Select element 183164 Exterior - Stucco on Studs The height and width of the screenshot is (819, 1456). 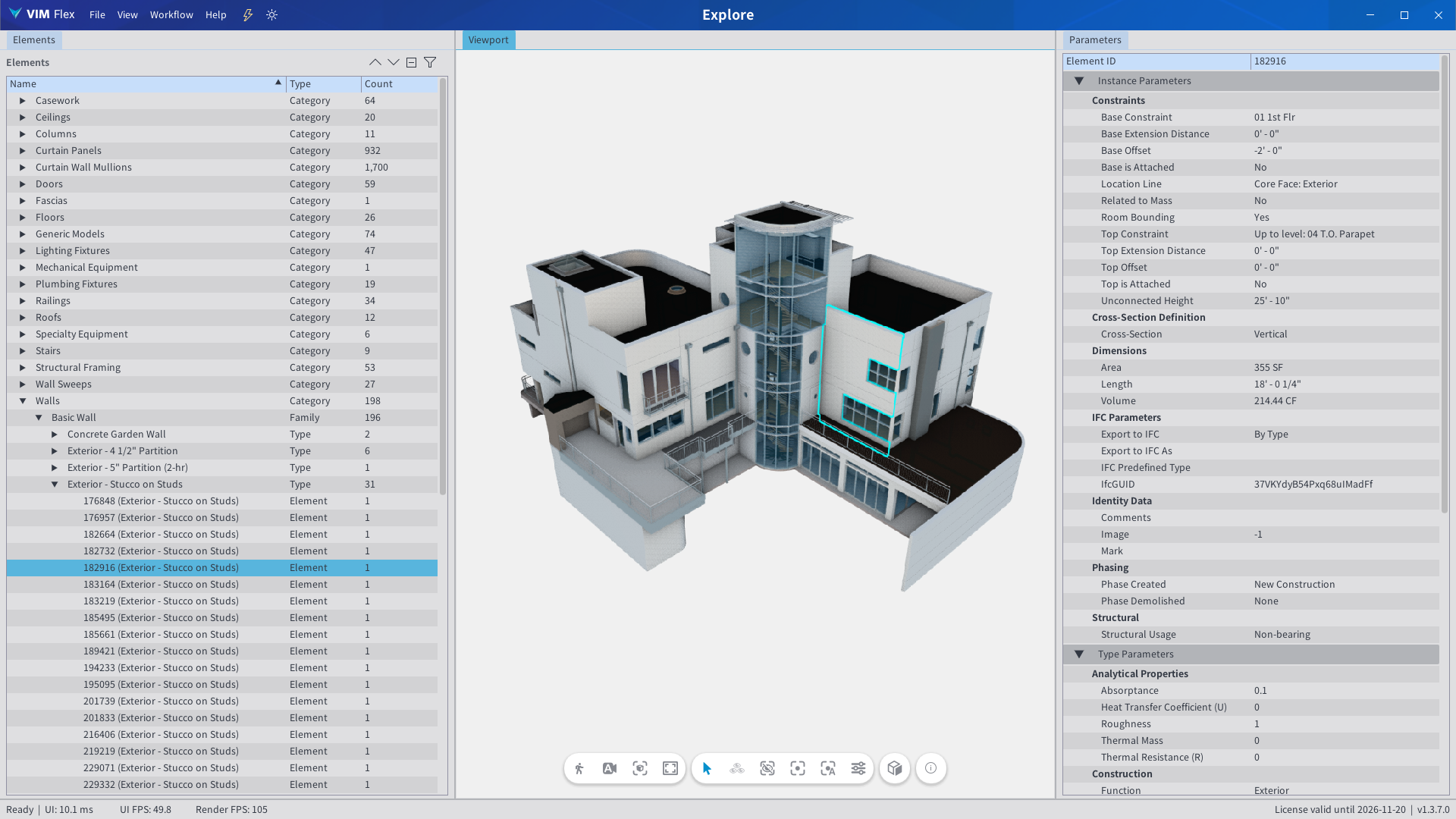[161, 584]
